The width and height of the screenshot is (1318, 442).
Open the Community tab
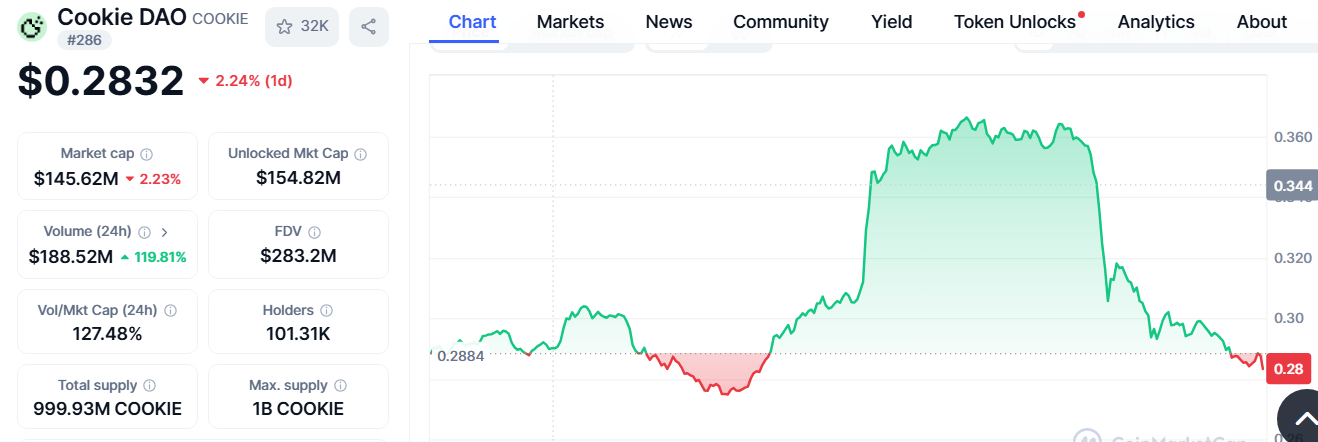[x=781, y=22]
